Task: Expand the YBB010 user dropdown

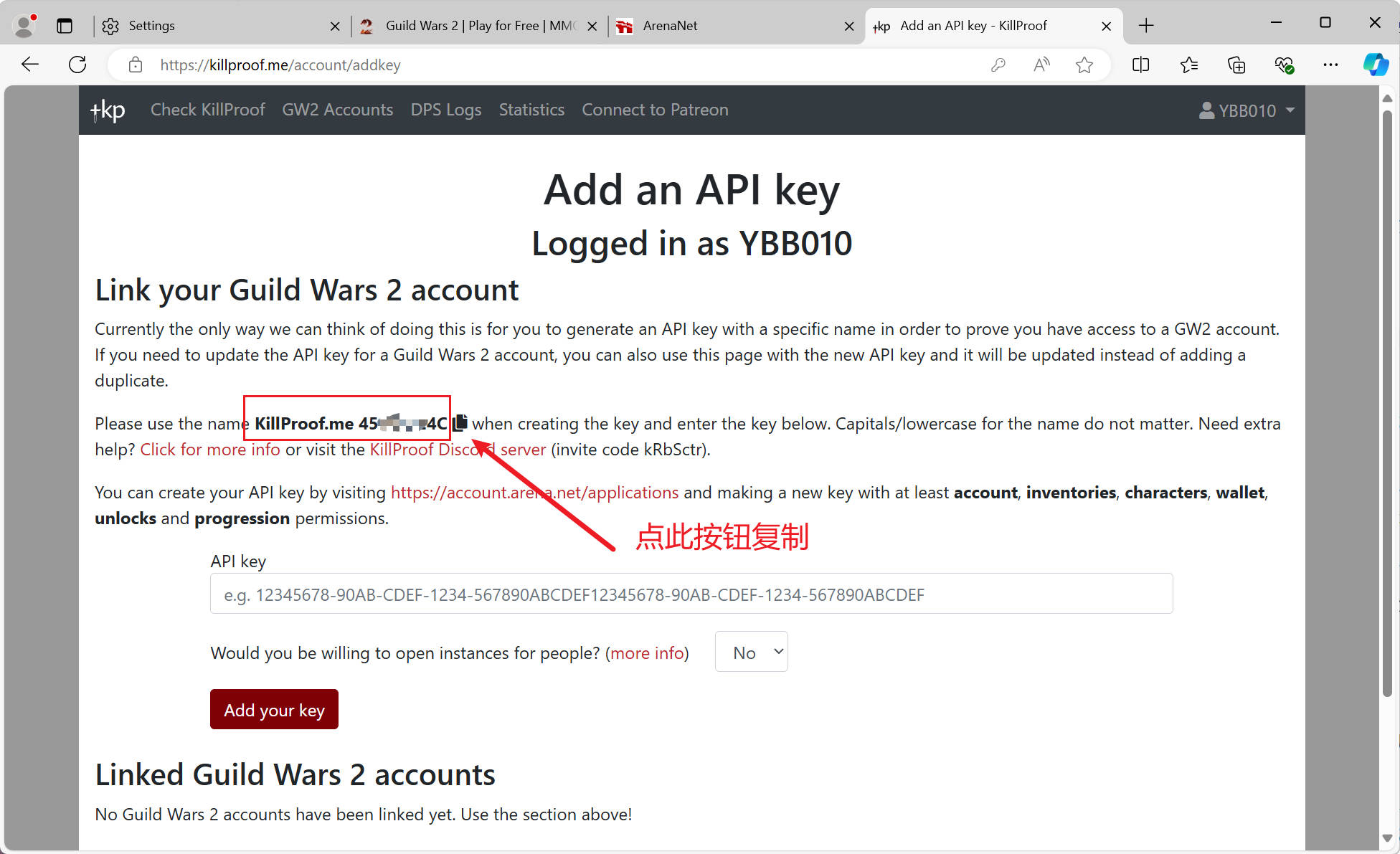Action: (x=1247, y=110)
